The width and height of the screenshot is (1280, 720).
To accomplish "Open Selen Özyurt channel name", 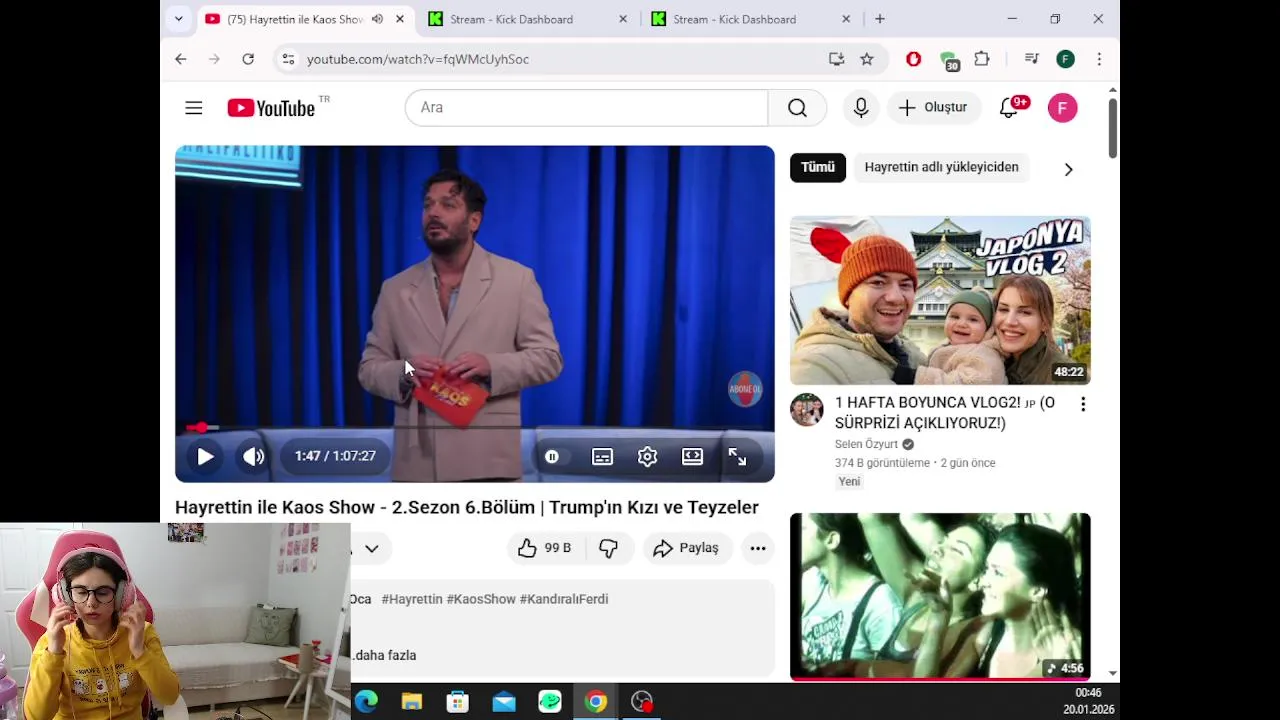I will coord(867,444).
